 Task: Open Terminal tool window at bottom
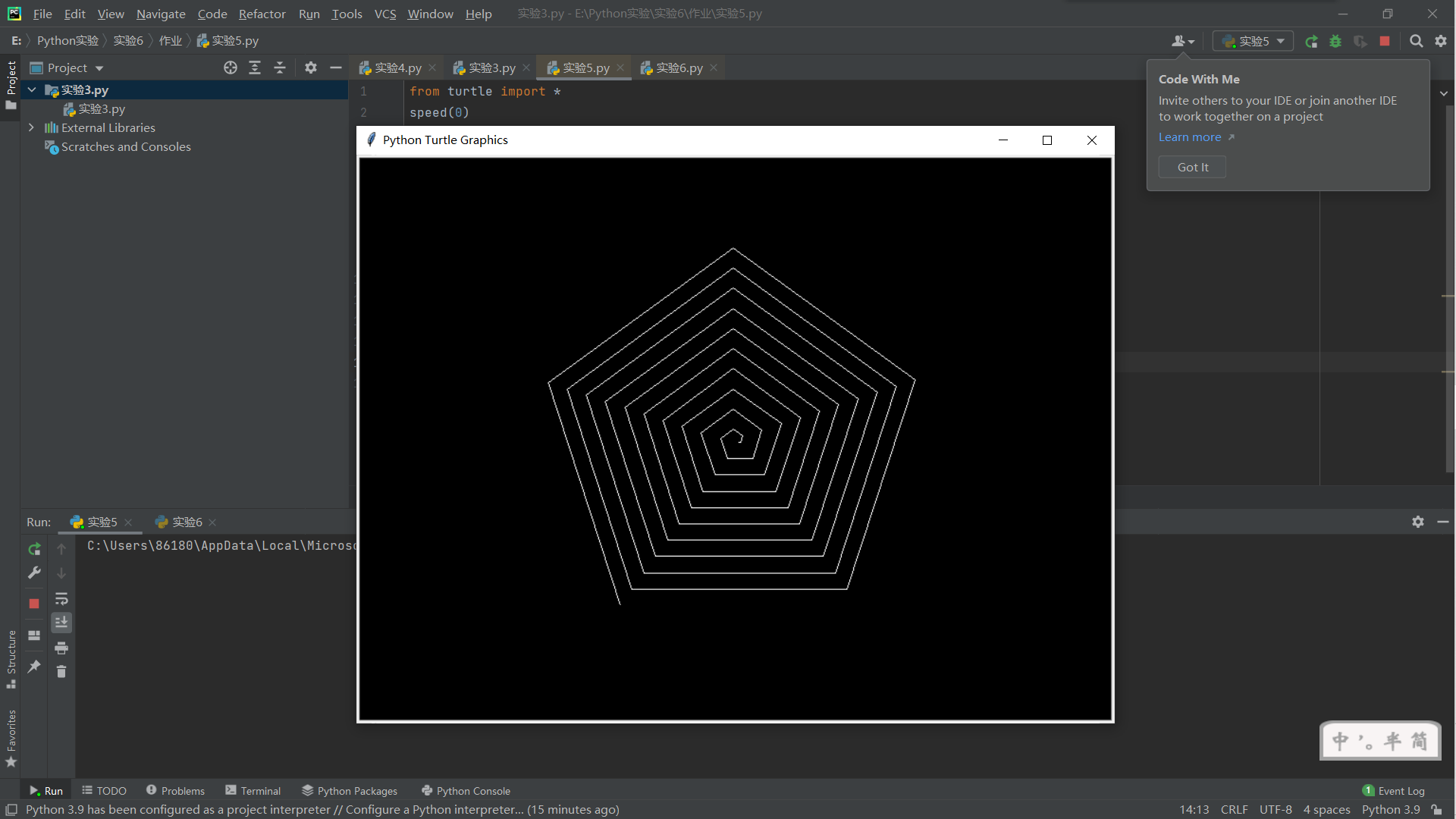[253, 791]
